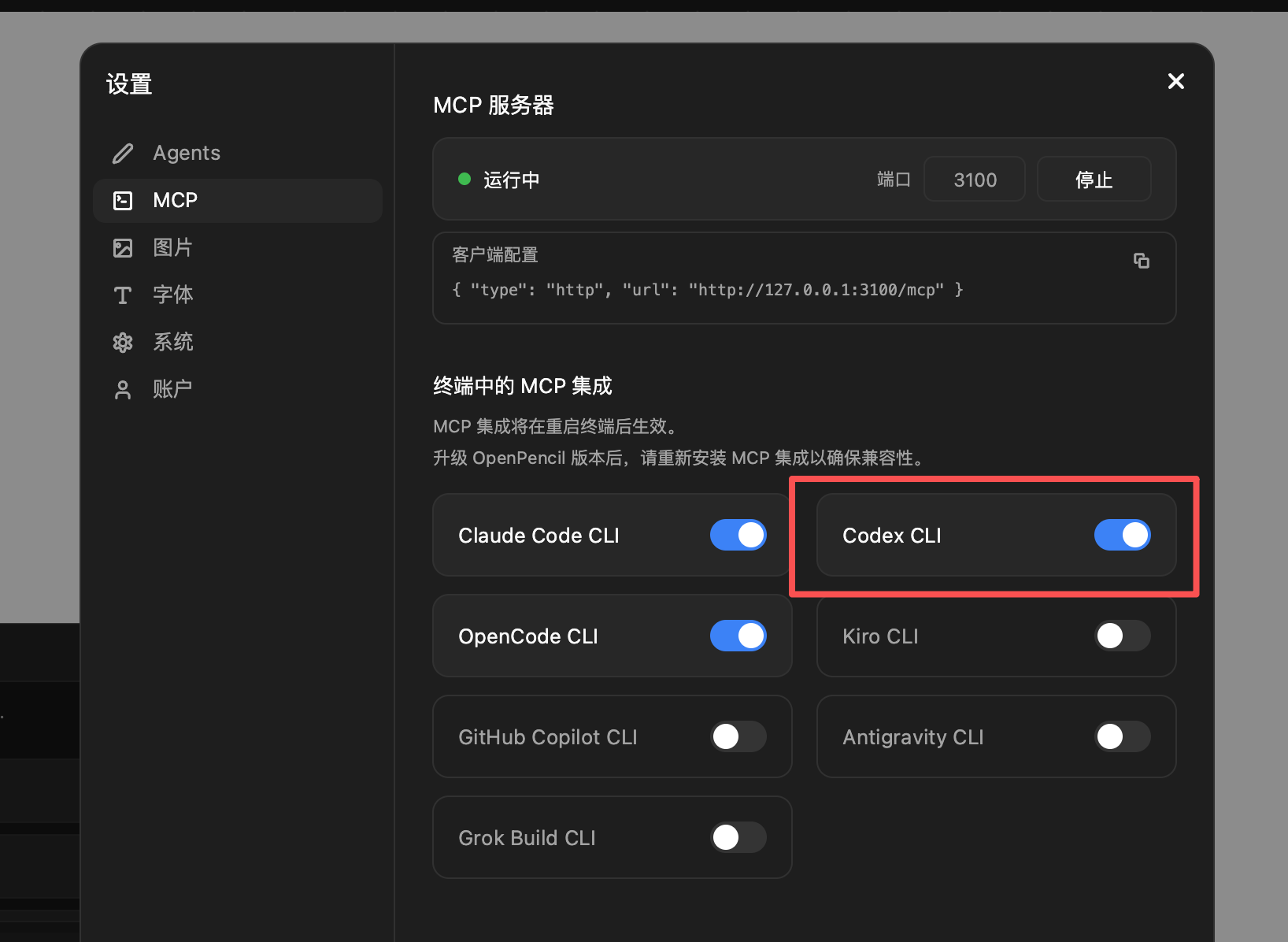Click the 运行中 status text
This screenshot has width=1288, height=942.
tap(512, 180)
